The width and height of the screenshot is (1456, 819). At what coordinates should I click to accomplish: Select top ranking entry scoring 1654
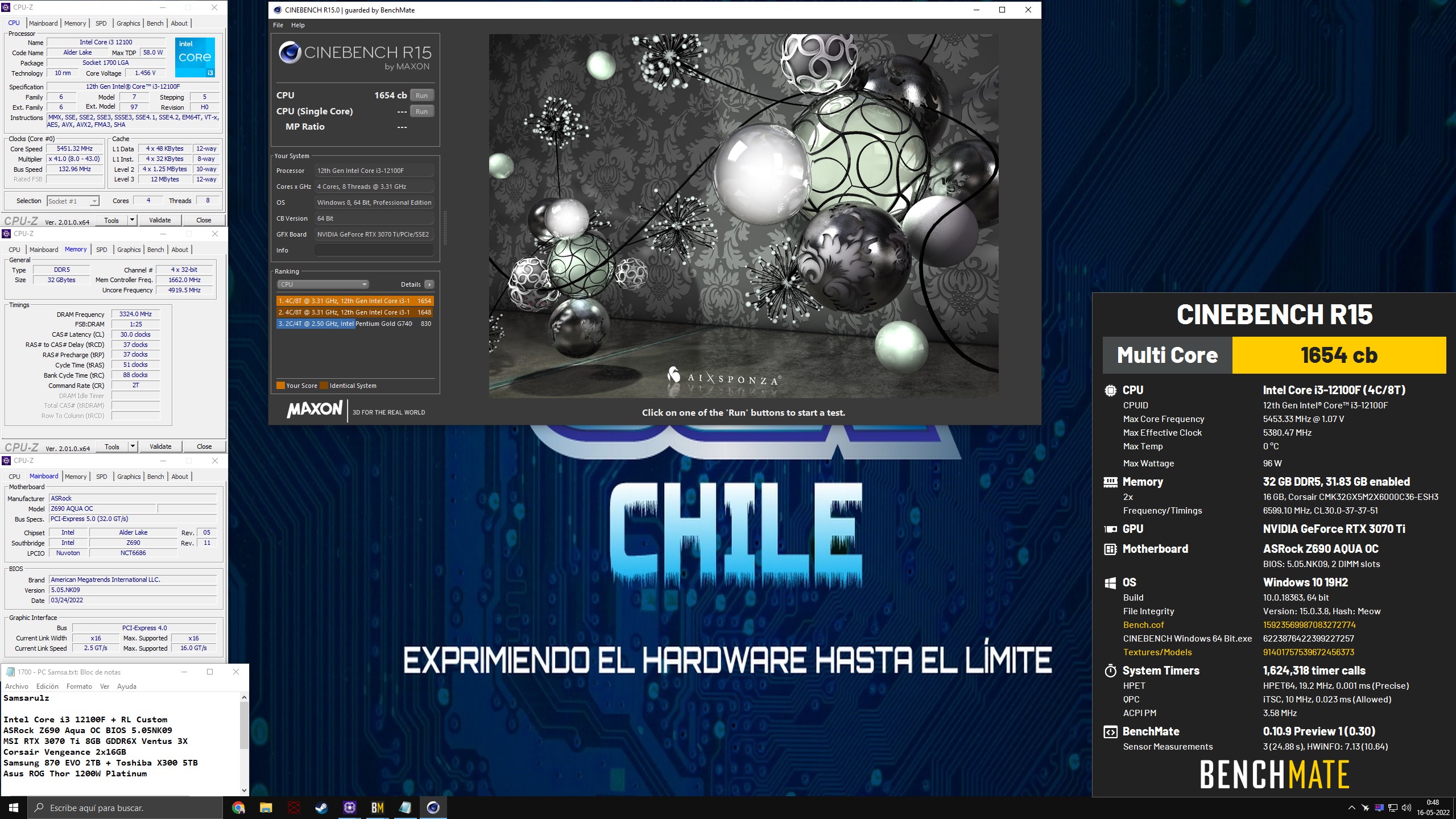pos(355,301)
